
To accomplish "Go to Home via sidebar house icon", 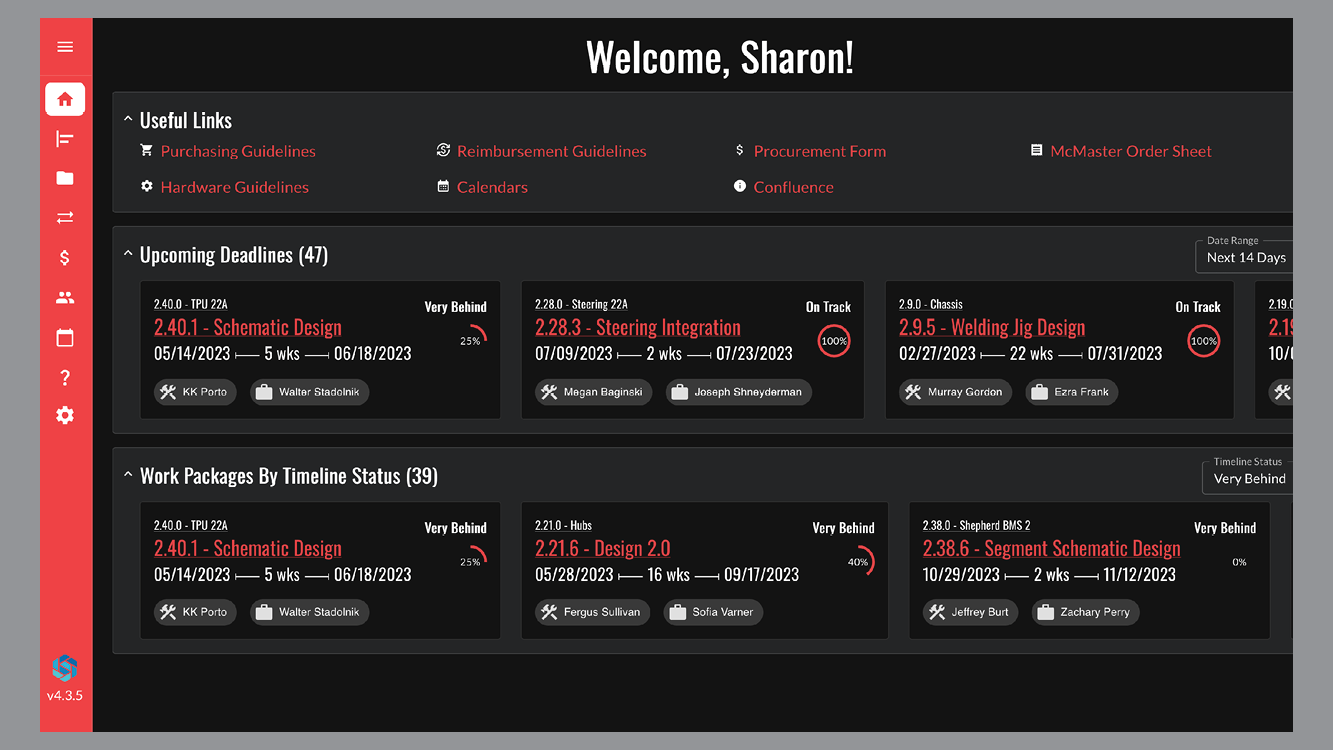I will click(x=65, y=99).
